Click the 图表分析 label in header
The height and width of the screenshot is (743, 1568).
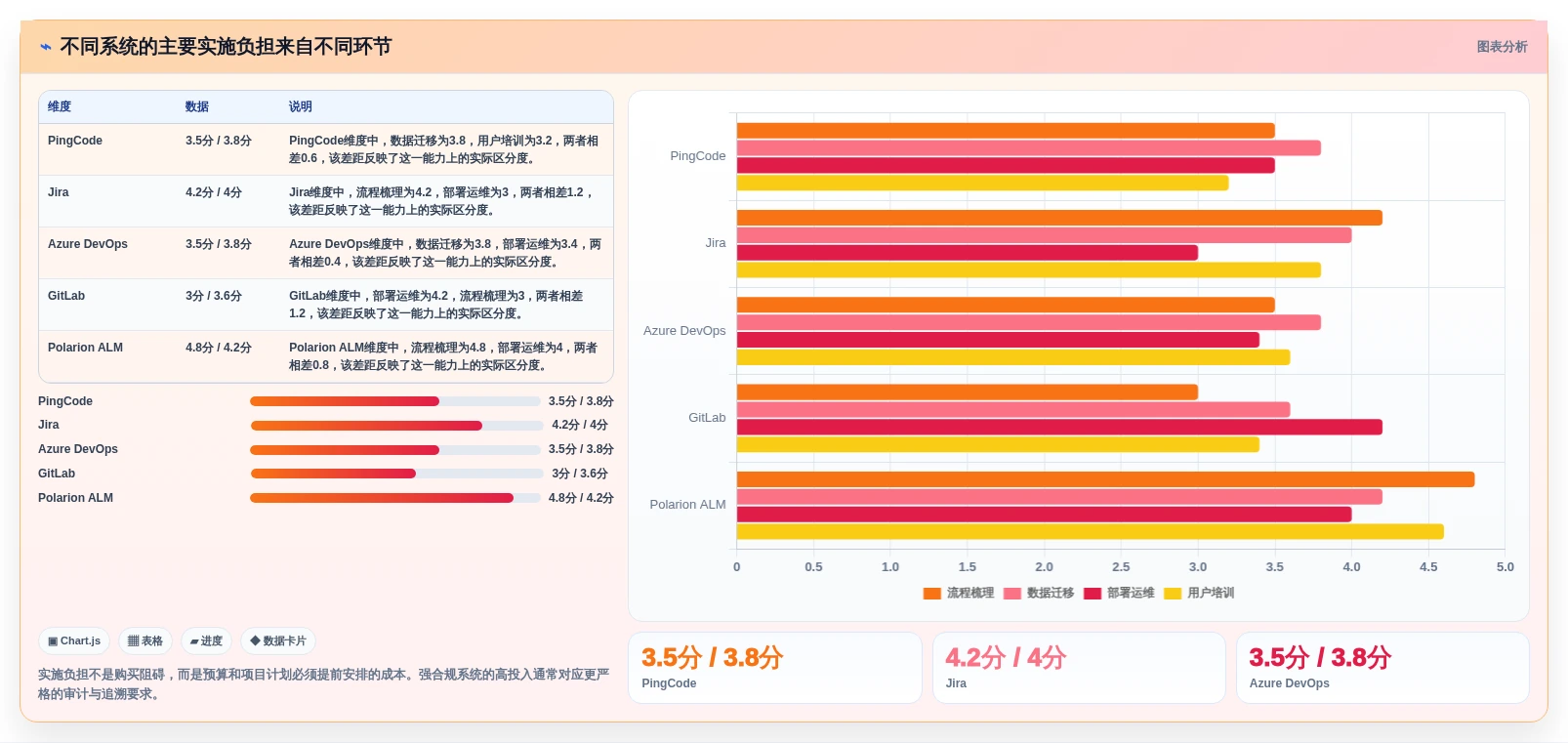coord(1502,47)
